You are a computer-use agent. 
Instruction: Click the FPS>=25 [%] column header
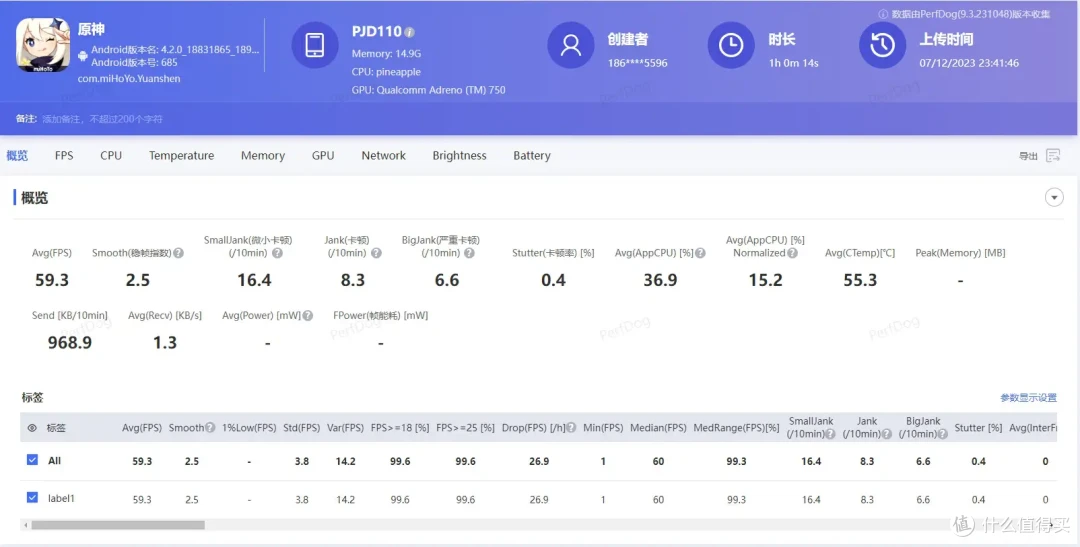pyautogui.click(x=466, y=428)
